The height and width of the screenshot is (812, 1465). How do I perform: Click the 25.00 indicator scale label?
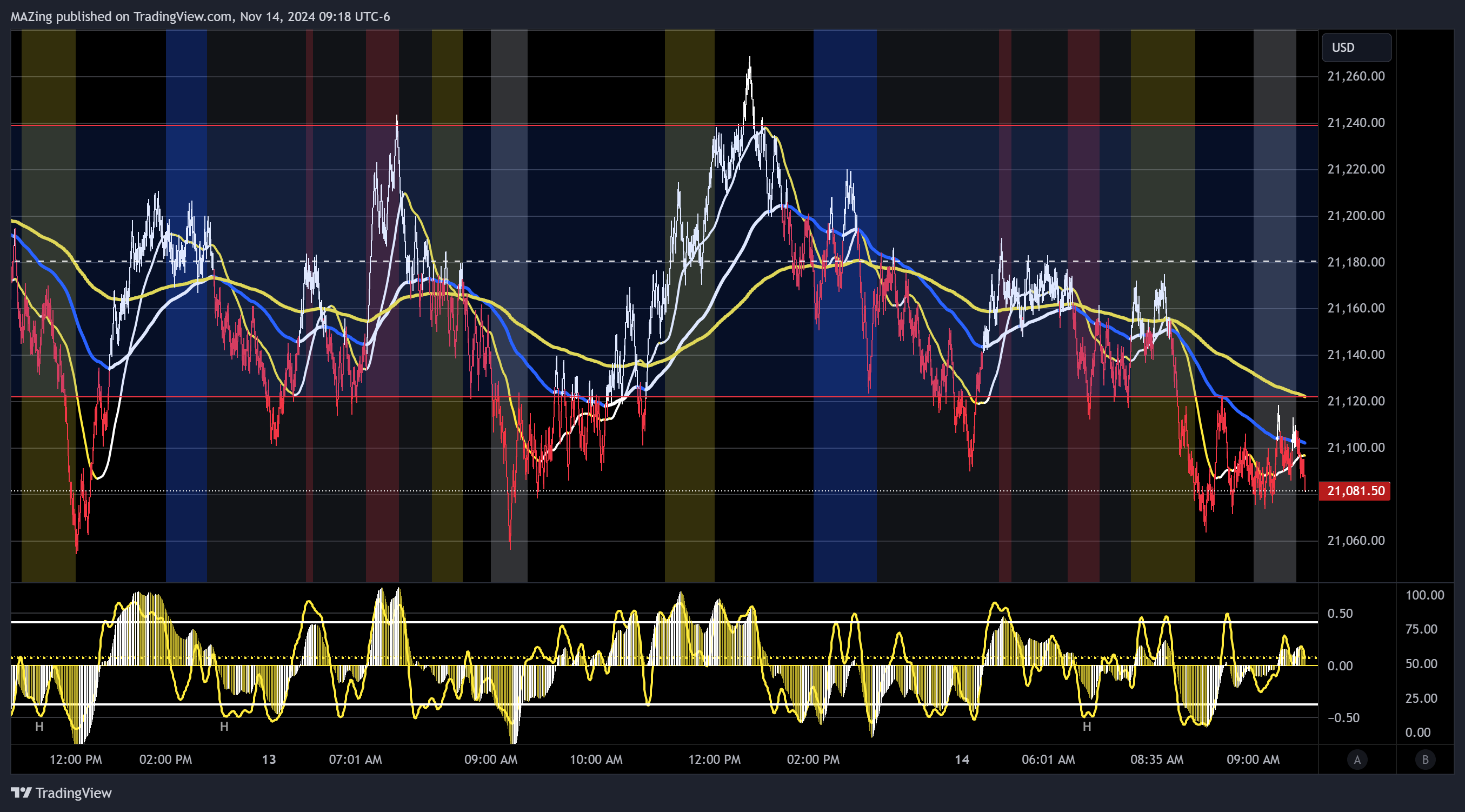click(1421, 698)
